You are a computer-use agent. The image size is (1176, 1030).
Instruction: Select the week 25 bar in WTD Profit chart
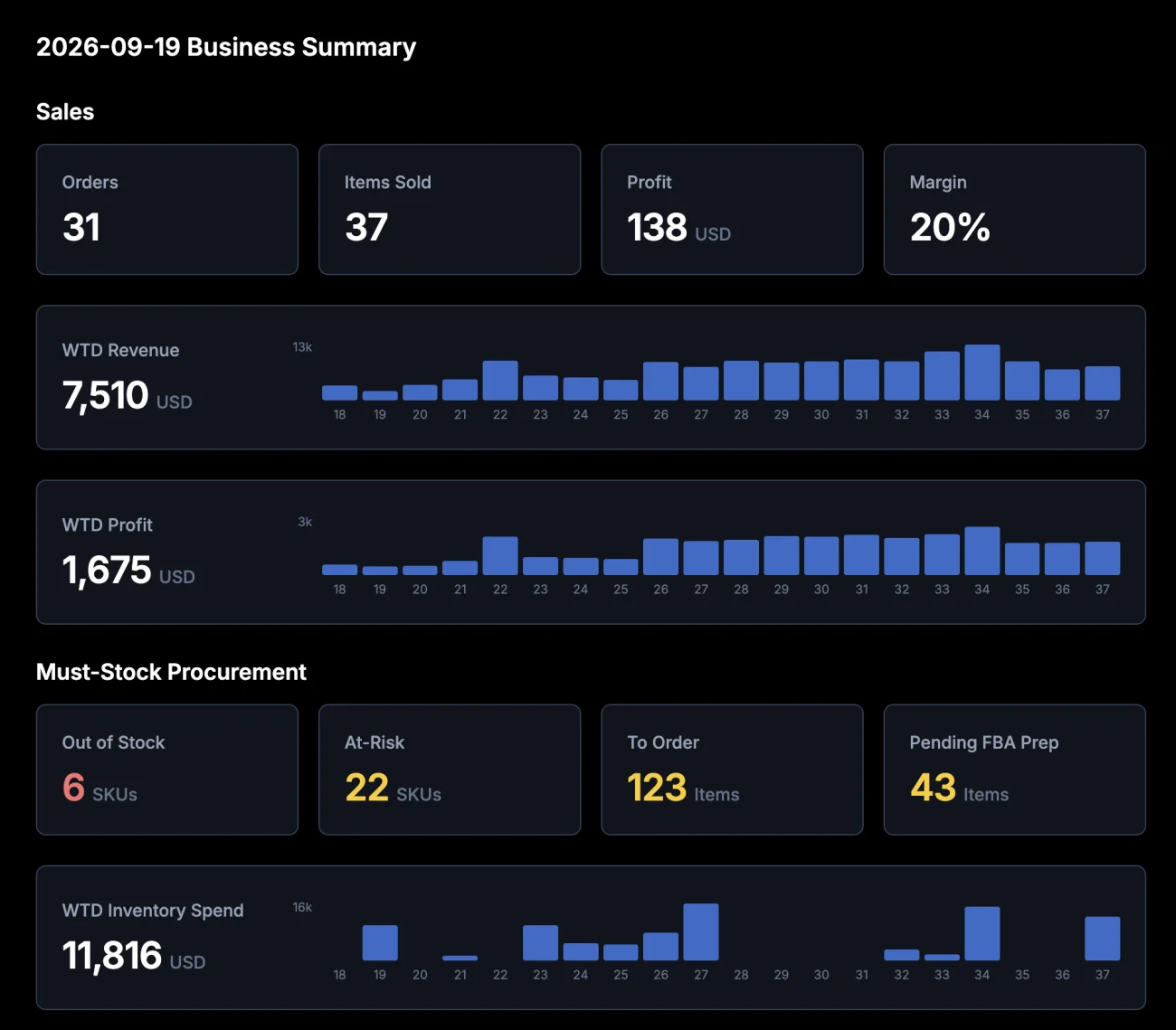621,567
